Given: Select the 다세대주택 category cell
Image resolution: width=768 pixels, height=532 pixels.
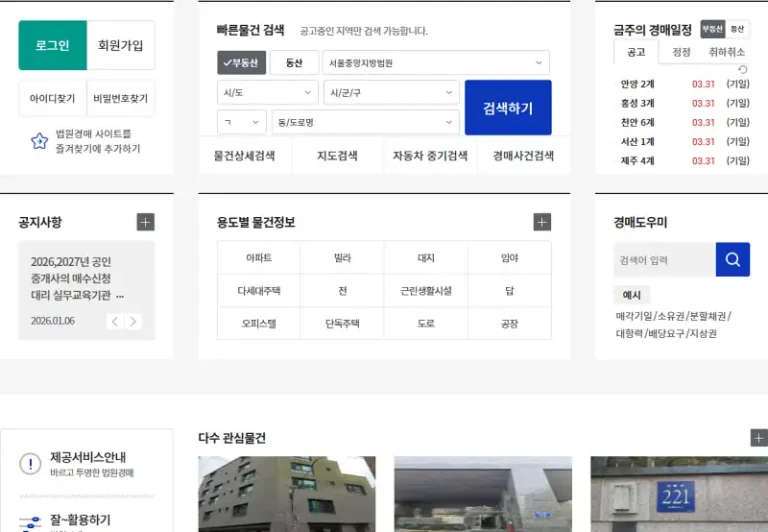Looking at the screenshot, I should pos(259,290).
